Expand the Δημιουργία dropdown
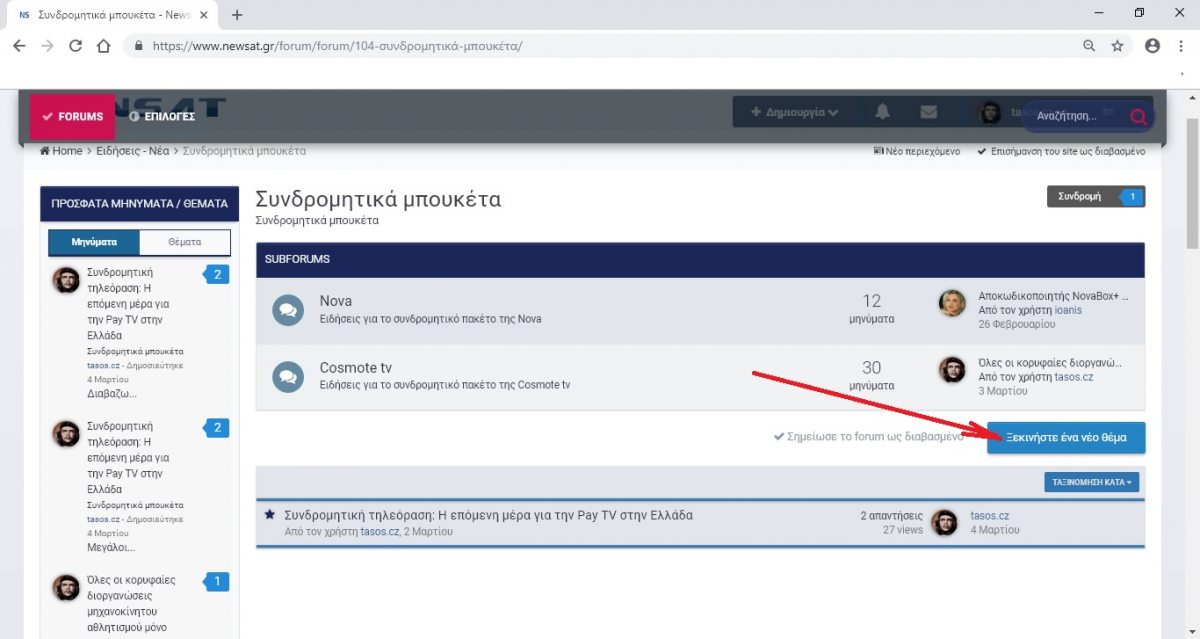 (x=795, y=112)
